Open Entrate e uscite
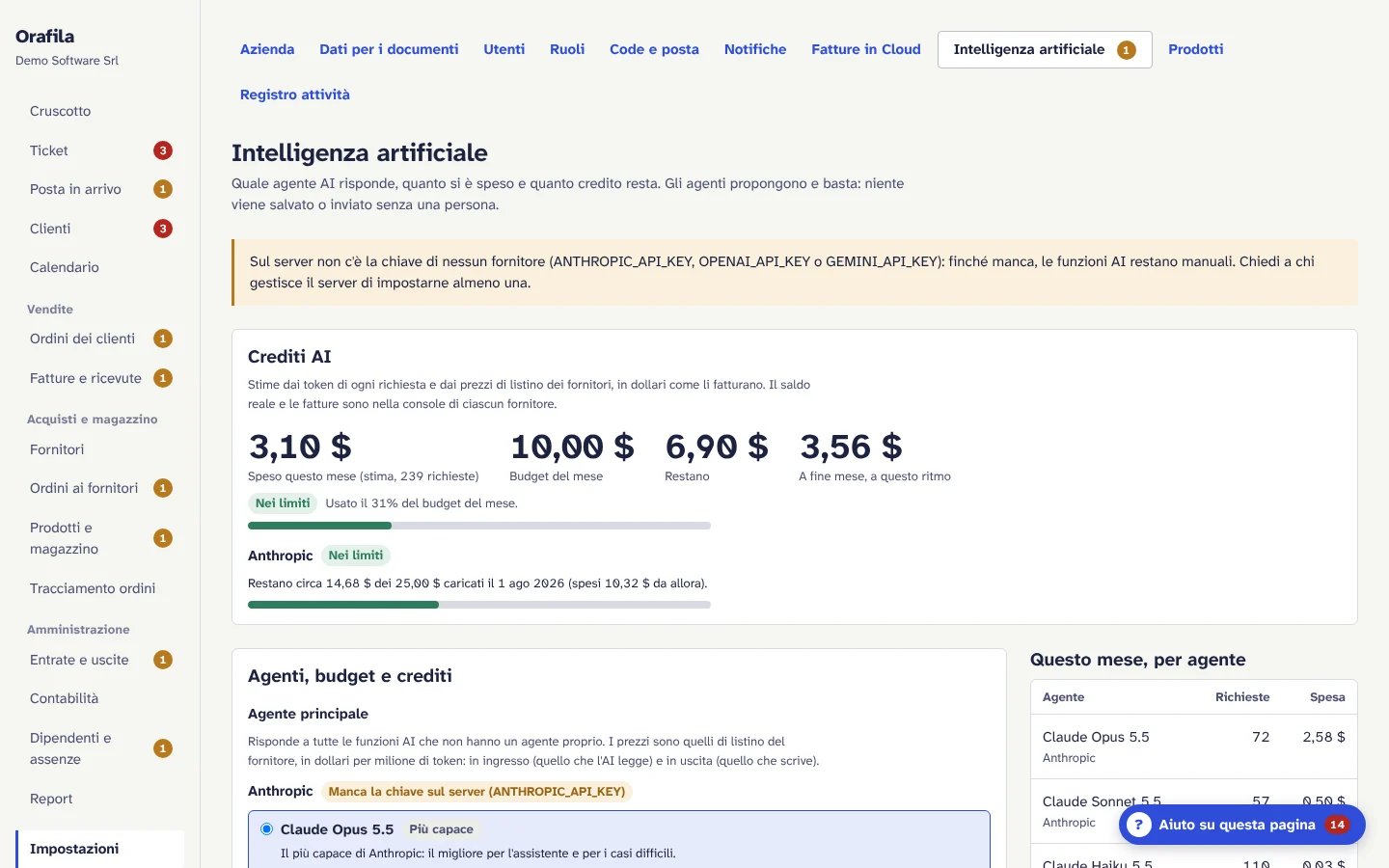The height and width of the screenshot is (868, 1389). pyautogui.click(x=100, y=660)
